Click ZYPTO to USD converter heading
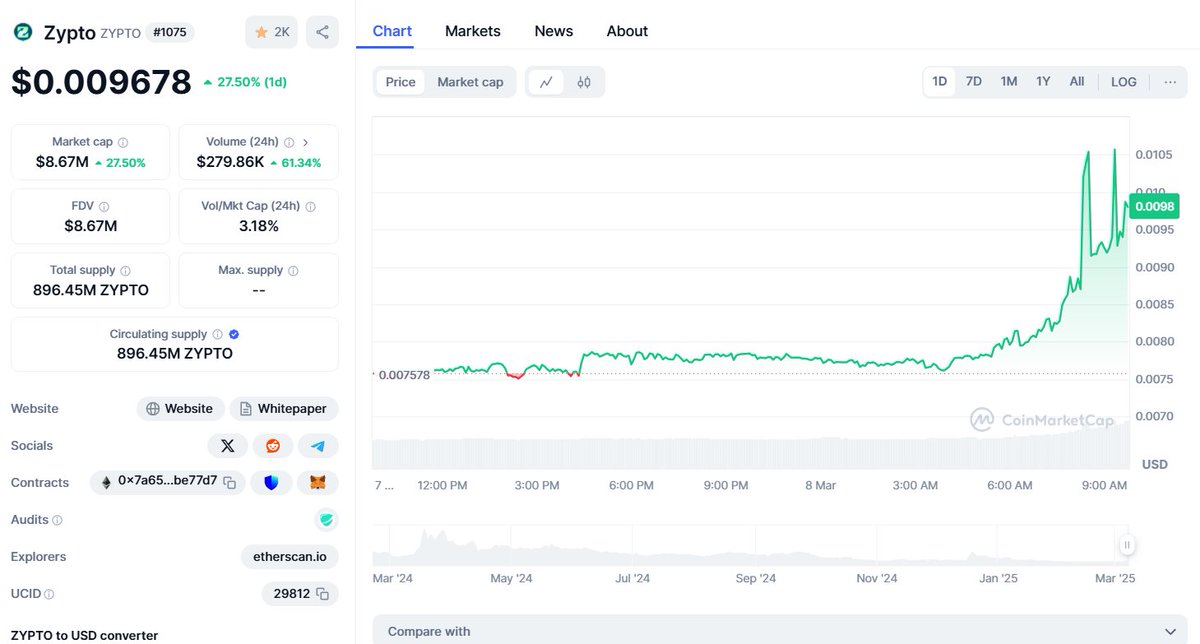The image size is (1200, 644). click(84, 635)
